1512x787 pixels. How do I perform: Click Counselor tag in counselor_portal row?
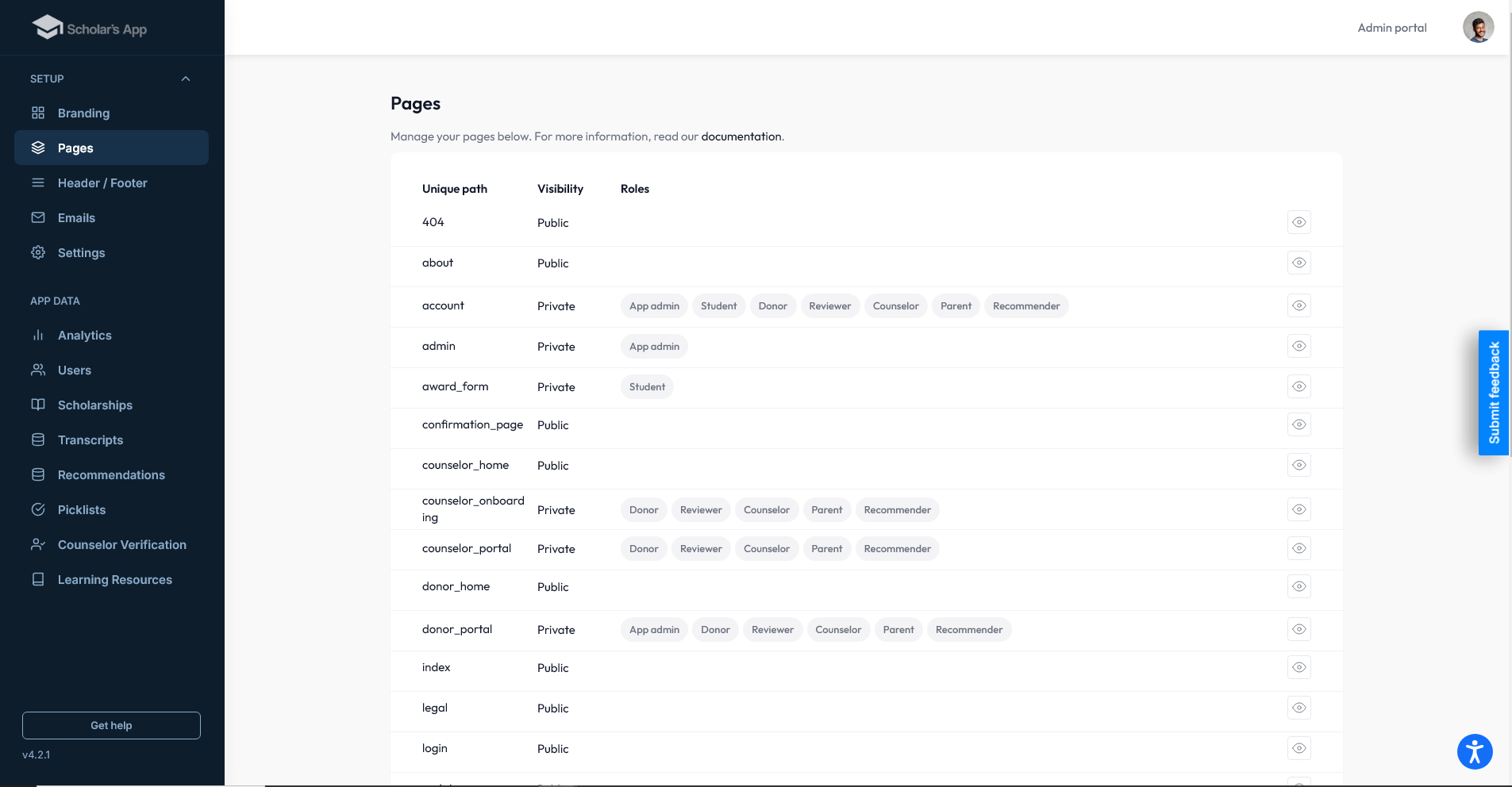click(x=767, y=548)
